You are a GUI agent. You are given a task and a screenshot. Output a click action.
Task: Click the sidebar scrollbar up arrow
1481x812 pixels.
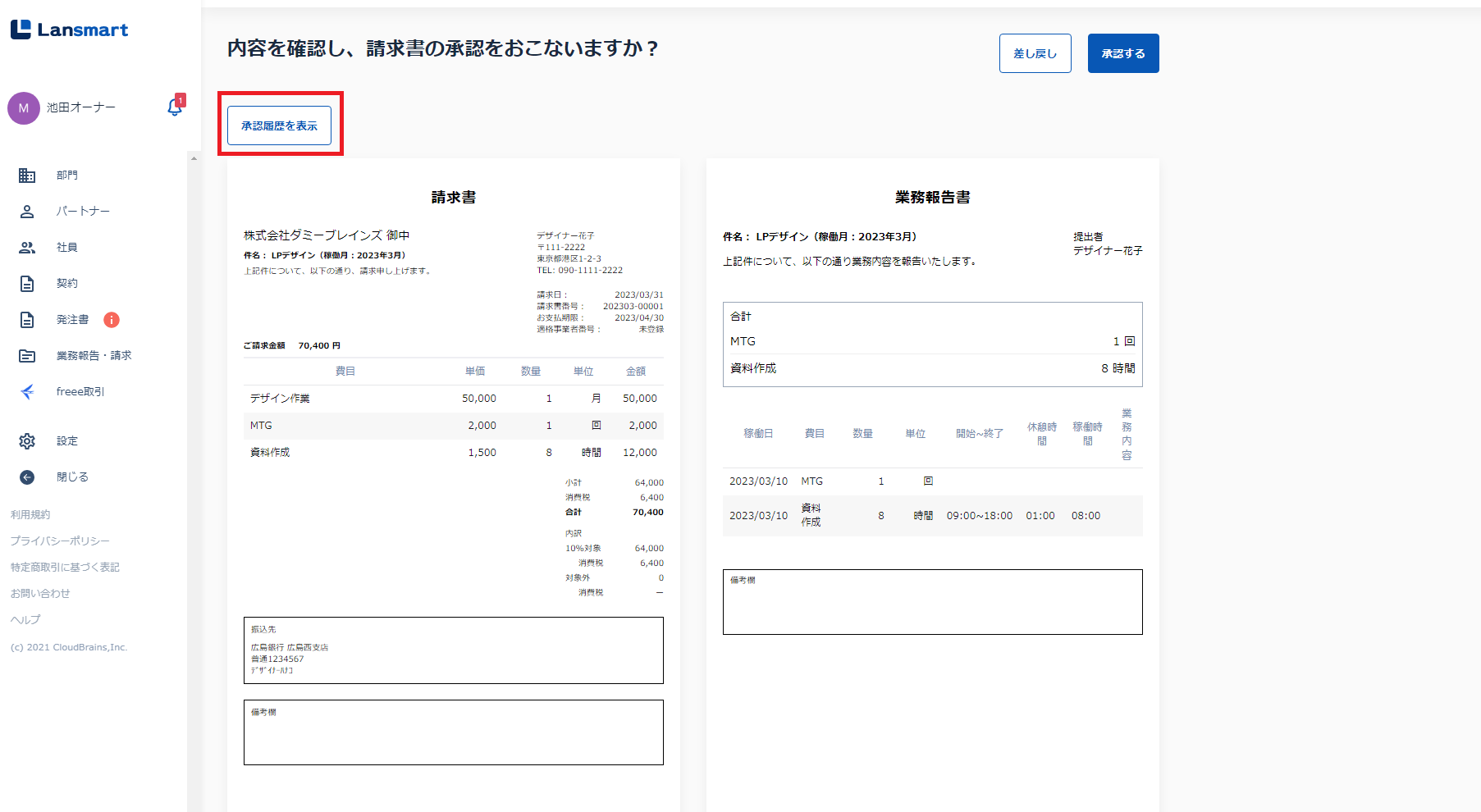[194, 158]
